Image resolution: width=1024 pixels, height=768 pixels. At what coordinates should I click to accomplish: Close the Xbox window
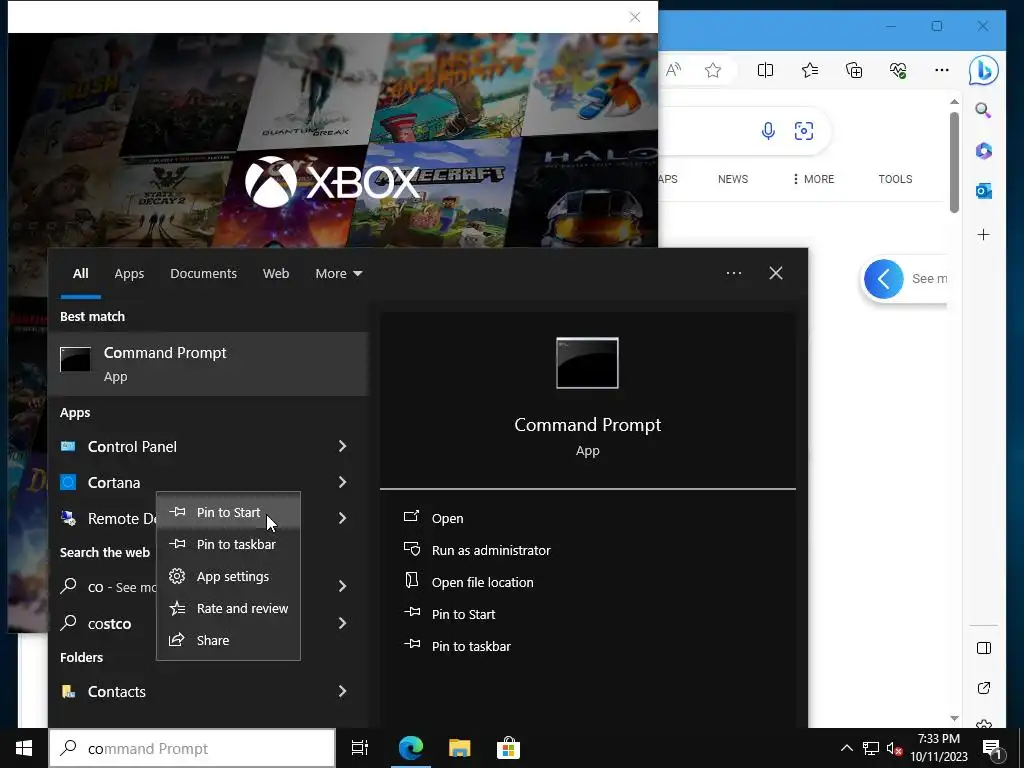click(x=635, y=17)
